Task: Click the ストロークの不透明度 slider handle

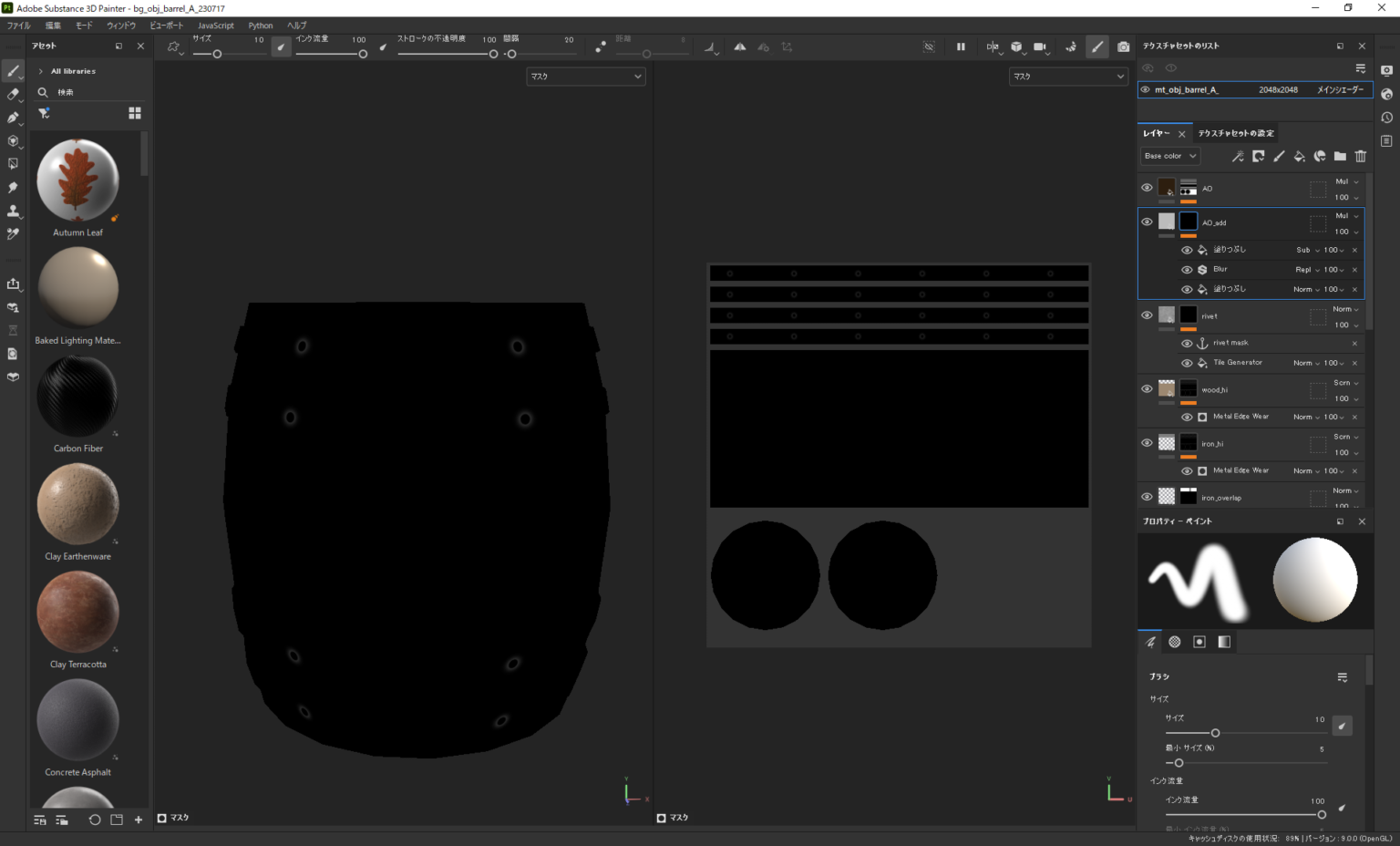Action: click(493, 55)
